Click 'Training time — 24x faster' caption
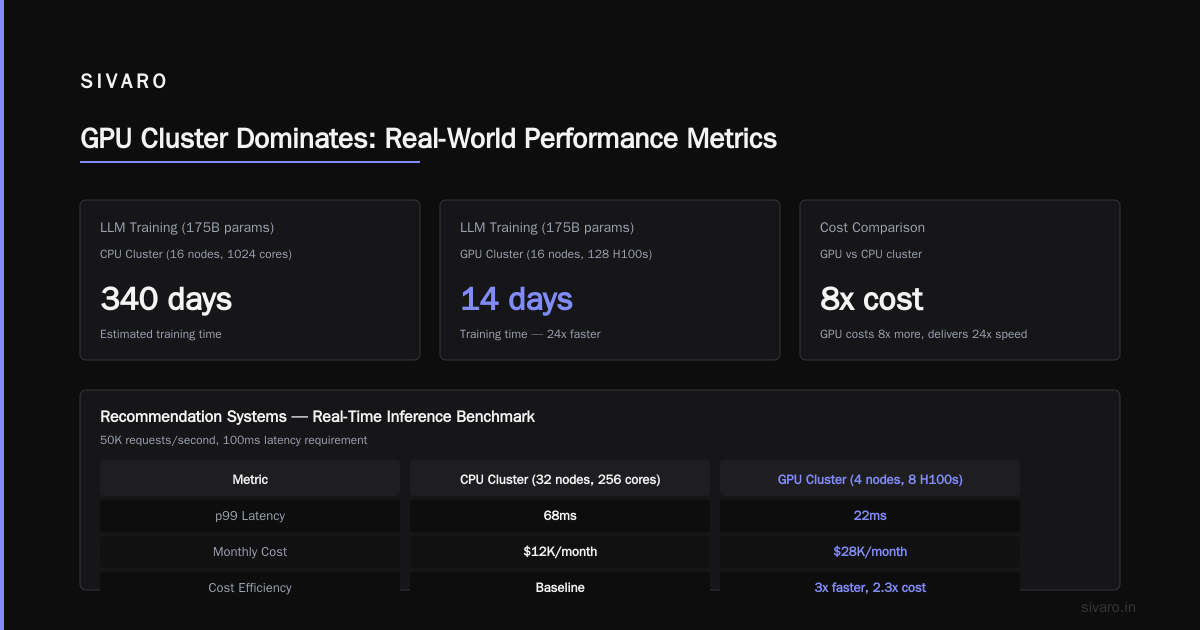This screenshot has height=630, width=1200. 530,334
